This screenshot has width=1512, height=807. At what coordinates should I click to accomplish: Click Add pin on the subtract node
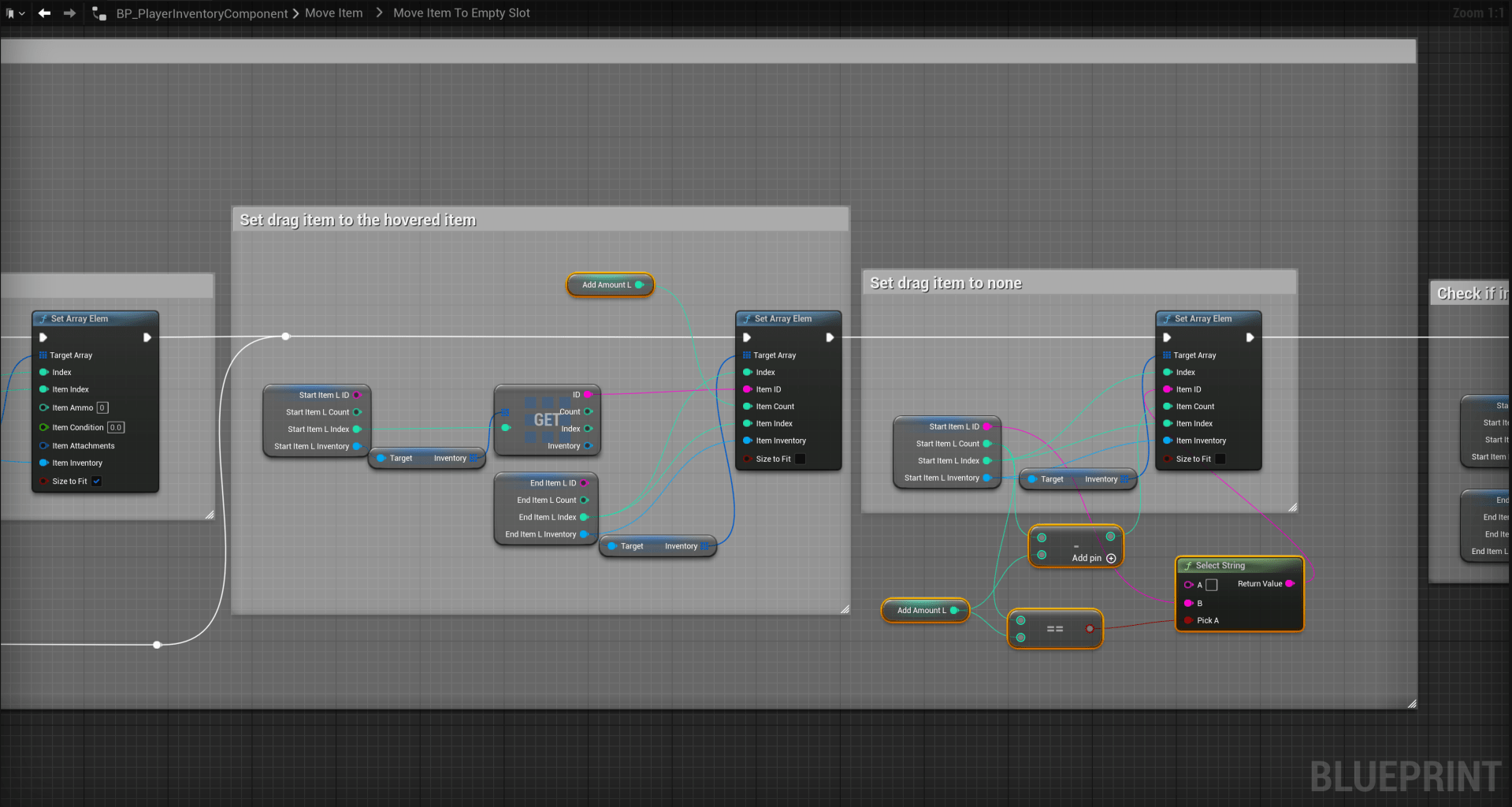(x=1094, y=558)
